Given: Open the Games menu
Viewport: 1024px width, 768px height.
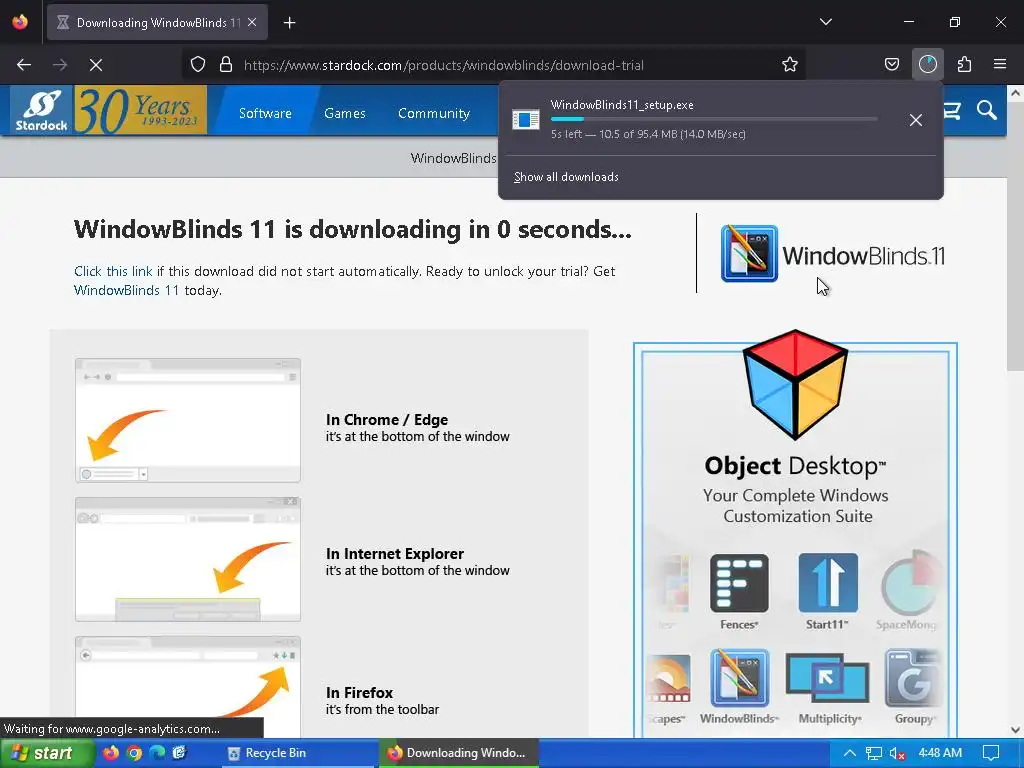Looking at the screenshot, I should pyautogui.click(x=345, y=113).
